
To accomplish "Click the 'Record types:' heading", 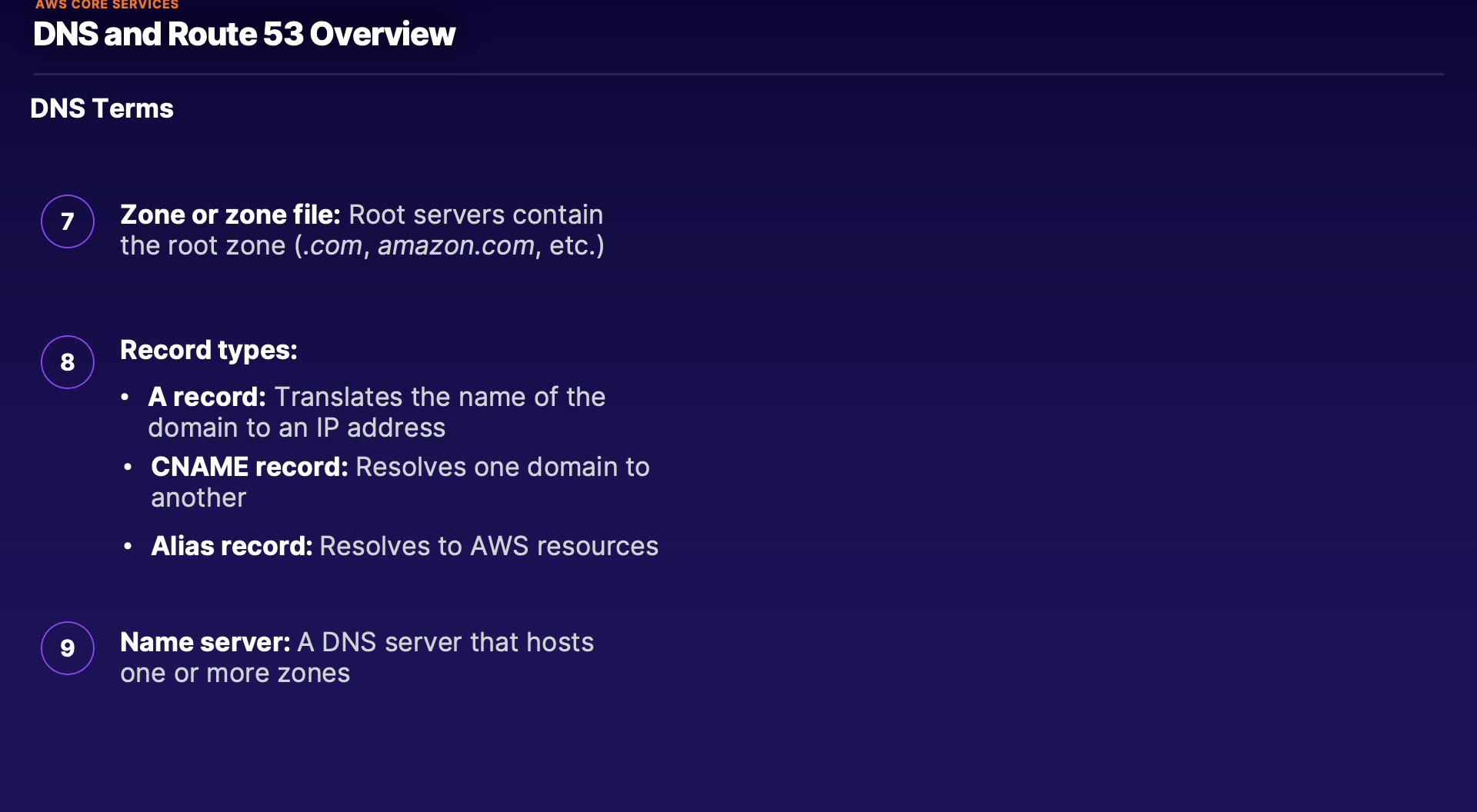I will click(208, 351).
